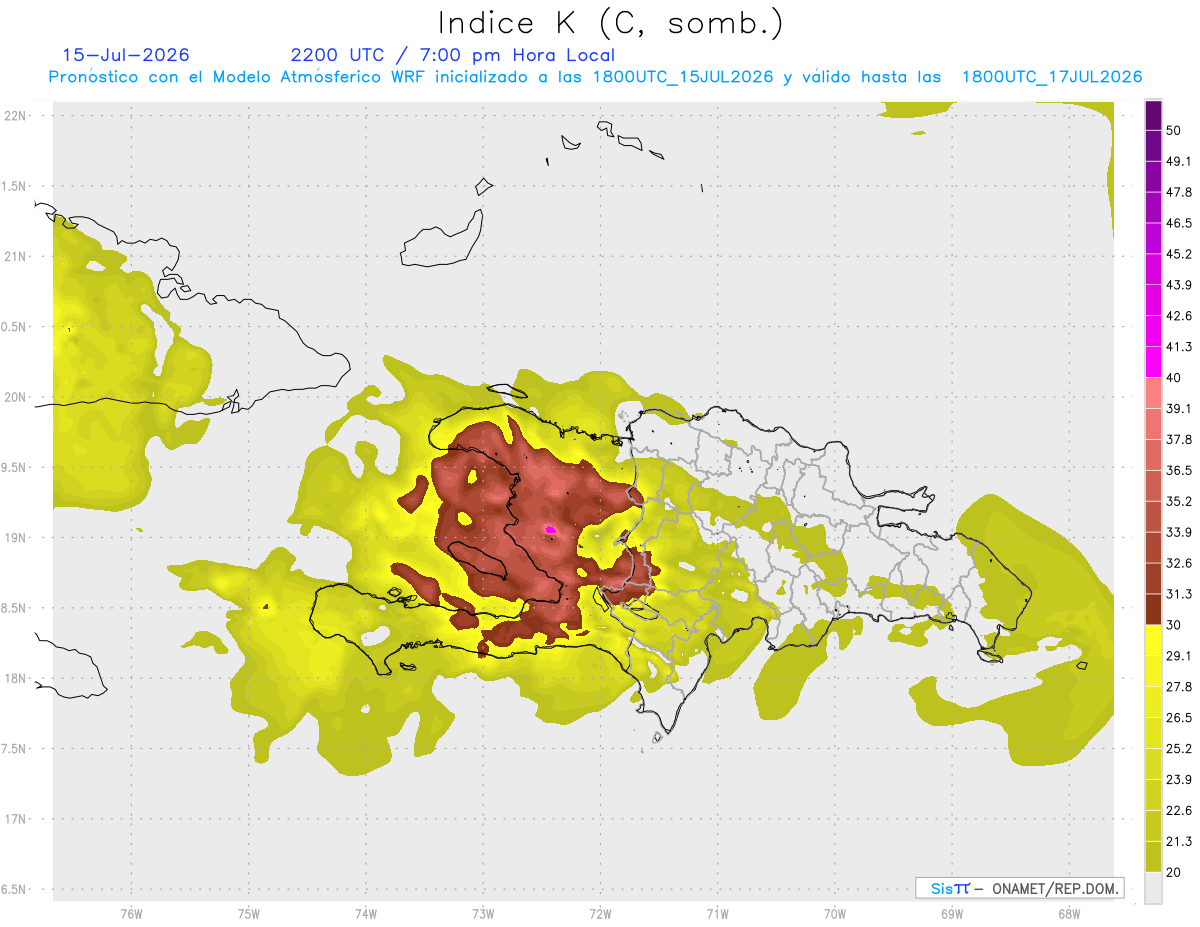Click the colorbar label "39.1"
Screen dimensions: 1200x927
[x=1179, y=409]
